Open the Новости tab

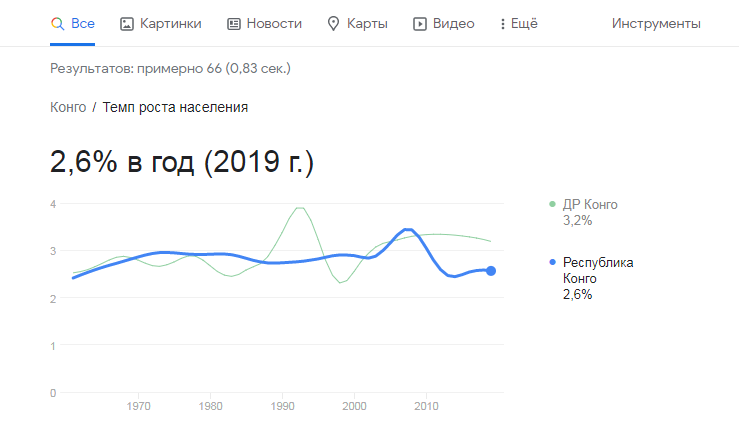pyautogui.click(x=264, y=24)
